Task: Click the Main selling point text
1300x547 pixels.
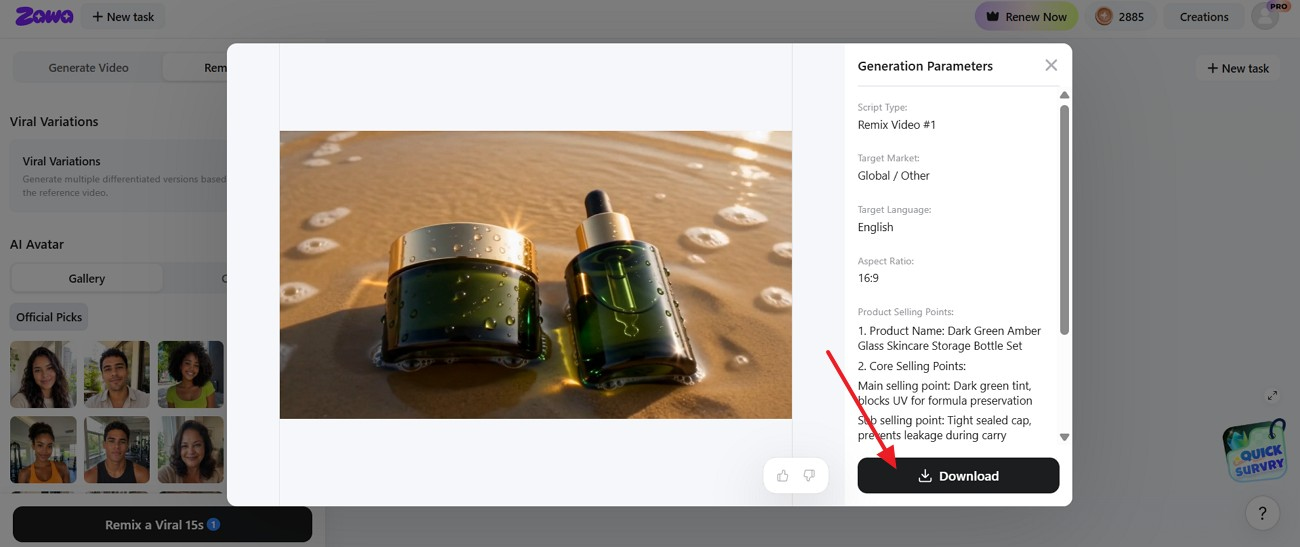Action: coord(945,393)
